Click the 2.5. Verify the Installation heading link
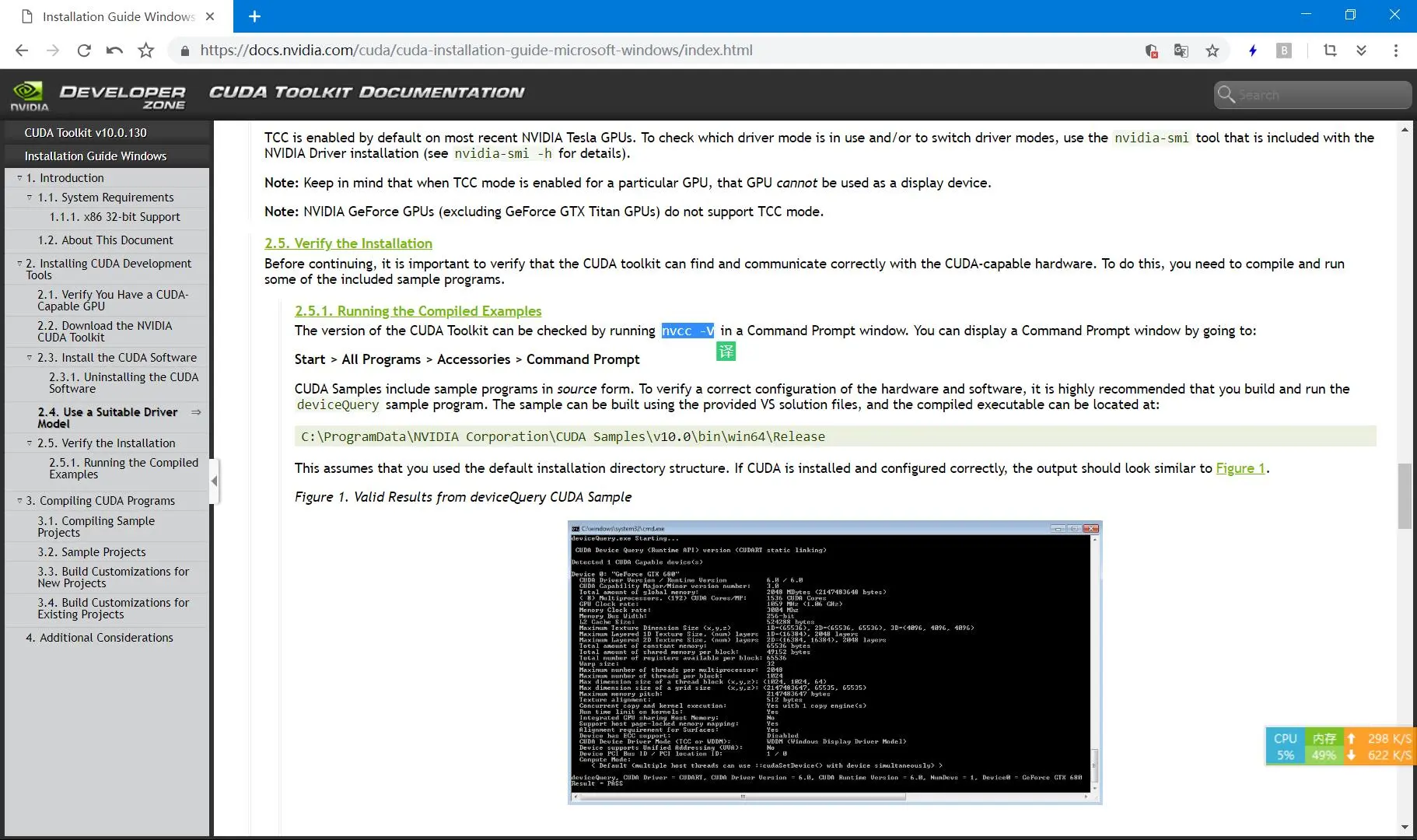 [348, 243]
